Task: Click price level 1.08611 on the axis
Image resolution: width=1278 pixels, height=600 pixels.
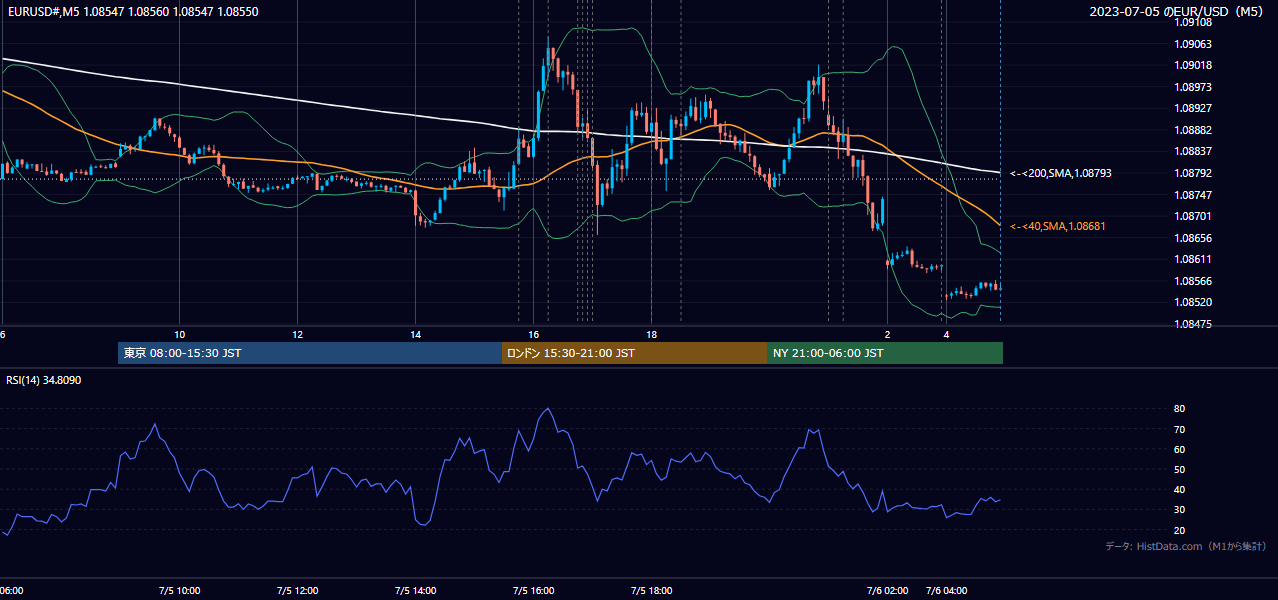Action: 1193,259
